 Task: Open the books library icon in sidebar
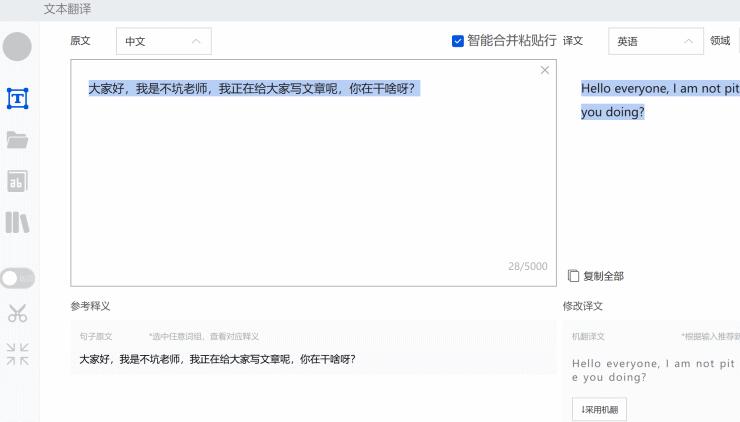point(17,222)
